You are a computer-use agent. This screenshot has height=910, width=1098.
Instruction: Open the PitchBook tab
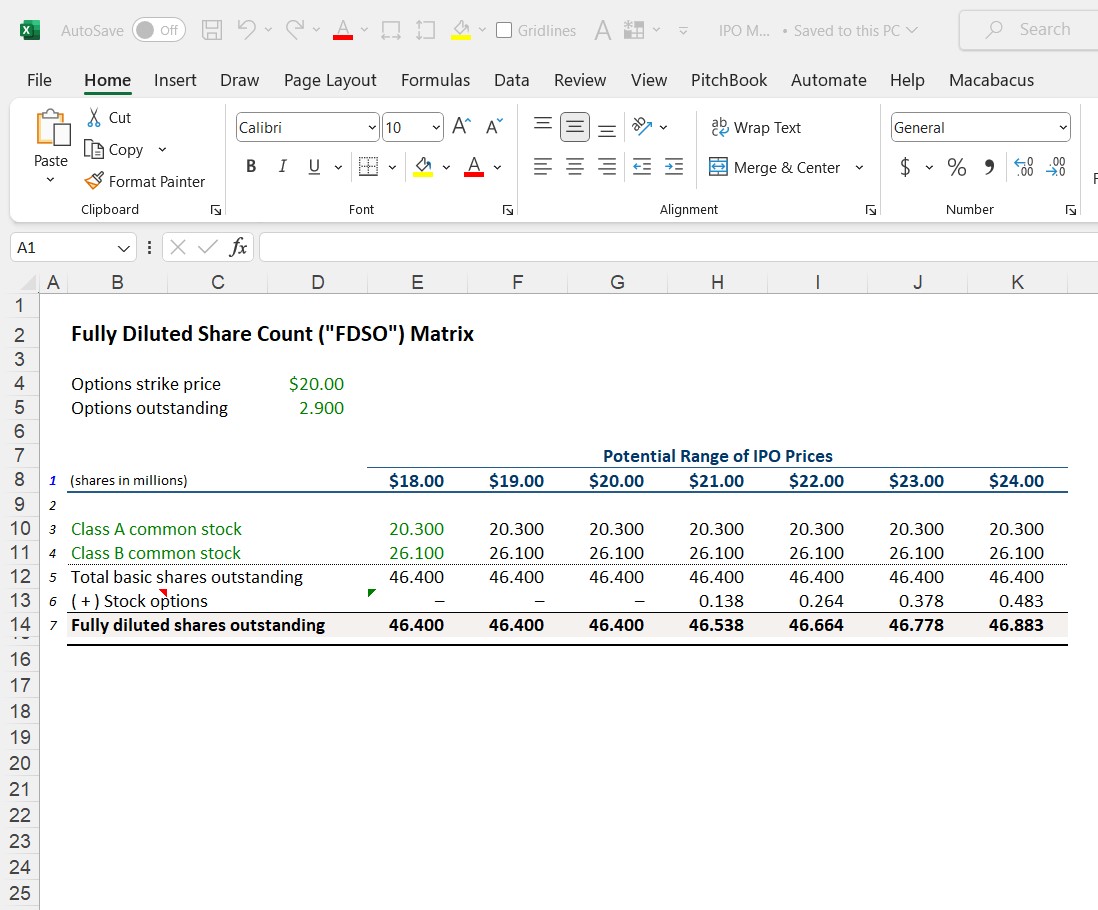point(729,80)
